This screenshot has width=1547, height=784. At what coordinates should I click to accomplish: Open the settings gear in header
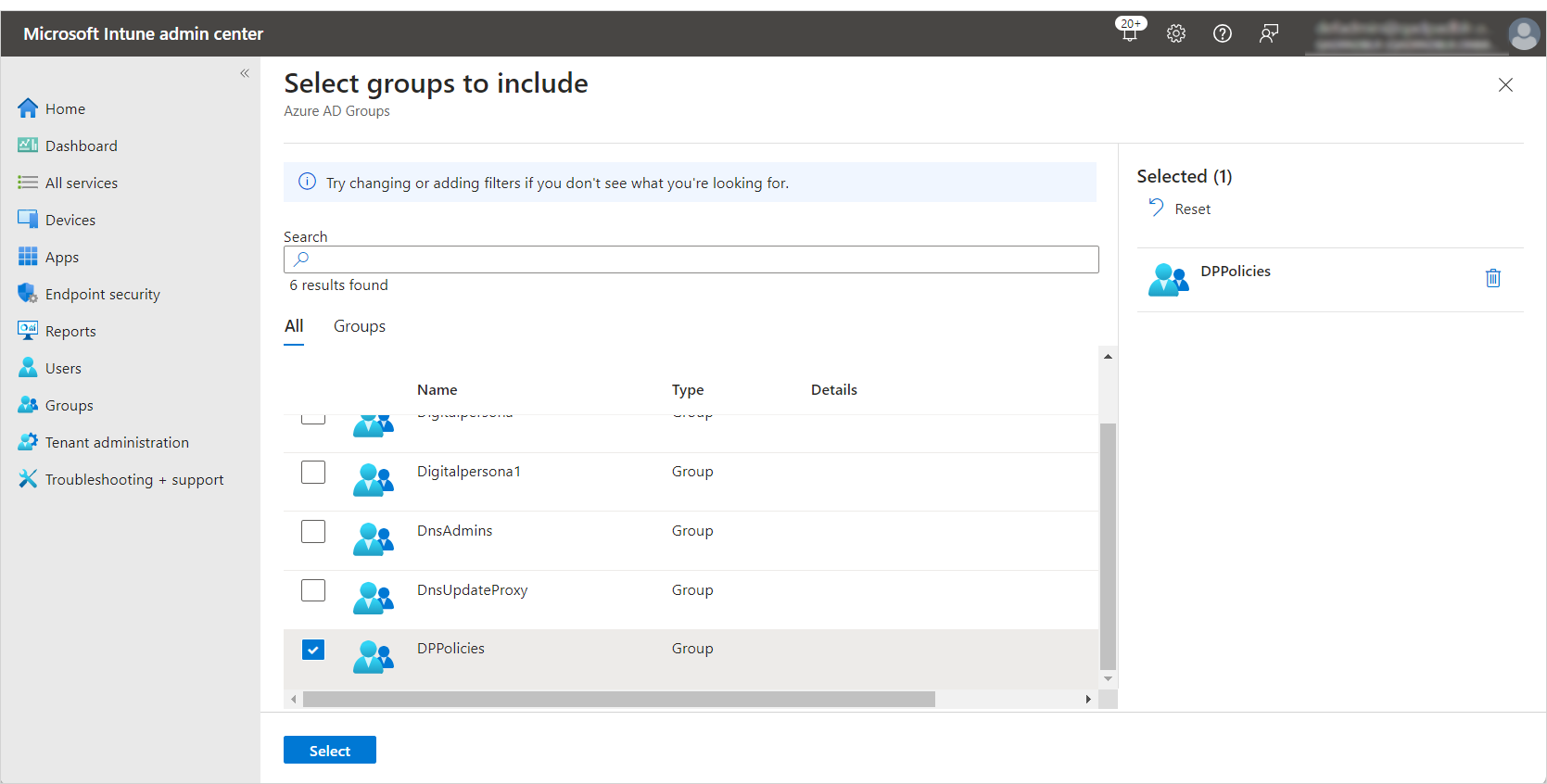(x=1176, y=33)
